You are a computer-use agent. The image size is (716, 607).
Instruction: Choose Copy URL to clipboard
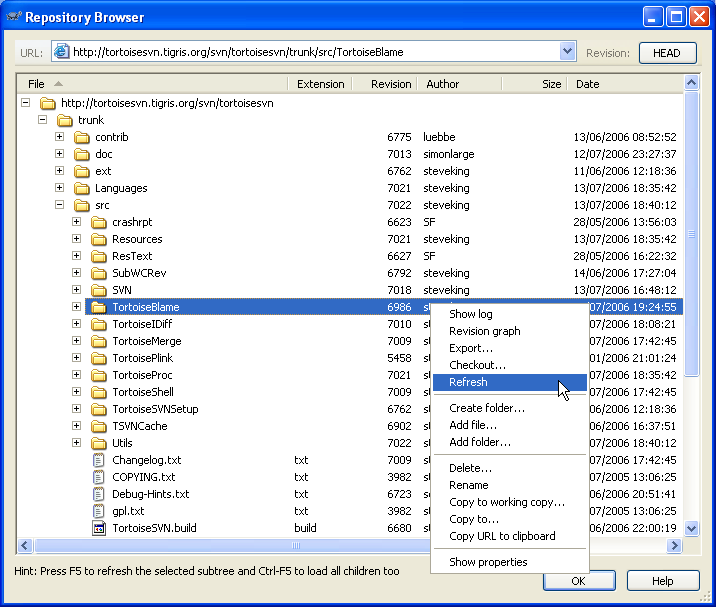[x=510, y=536]
